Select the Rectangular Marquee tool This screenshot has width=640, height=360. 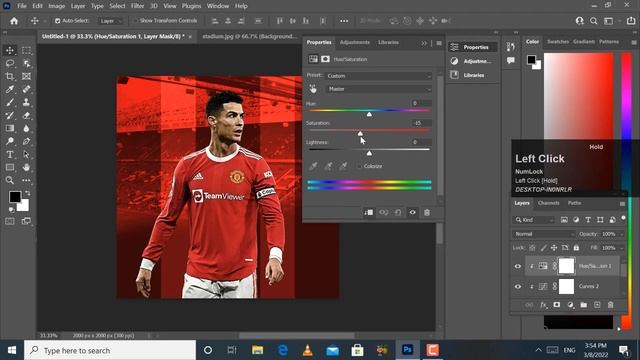click(26, 50)
